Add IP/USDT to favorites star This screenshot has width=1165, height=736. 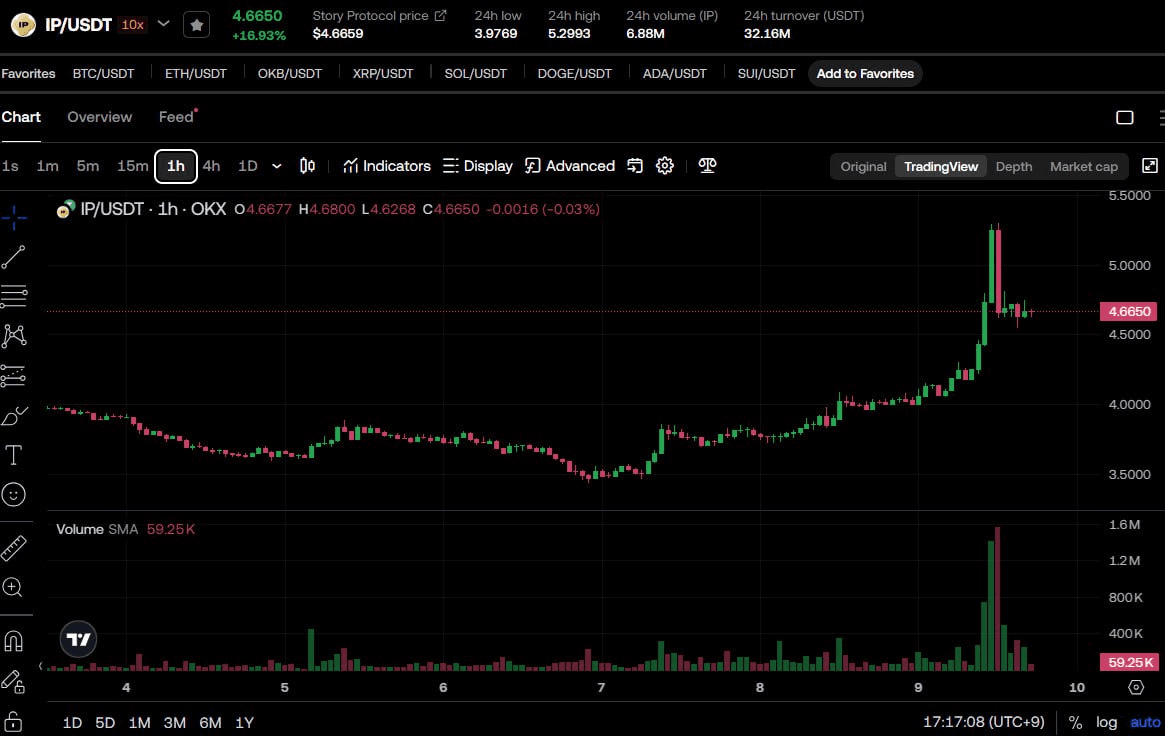196,25
